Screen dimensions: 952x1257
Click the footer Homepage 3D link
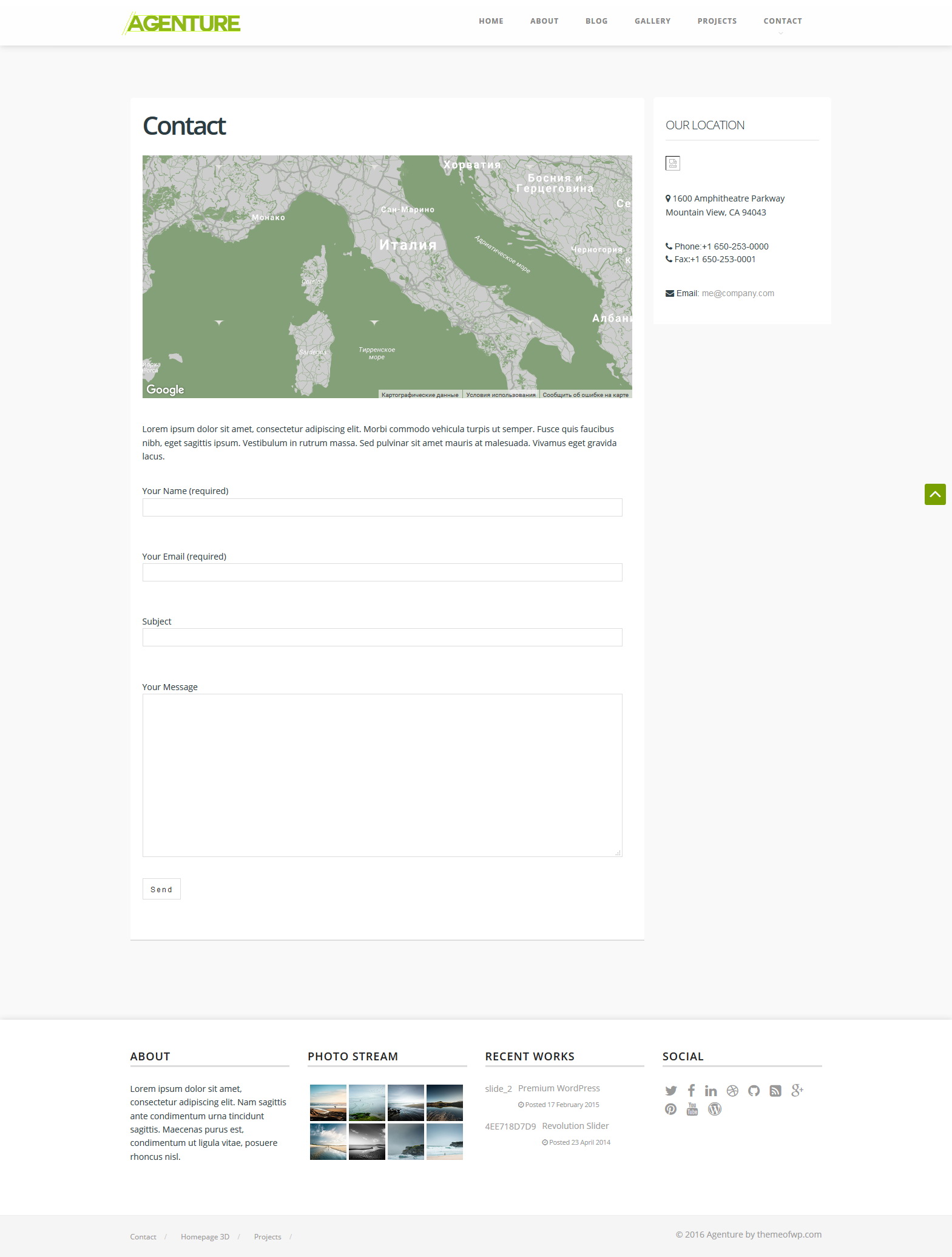[x=205, y=1237]
